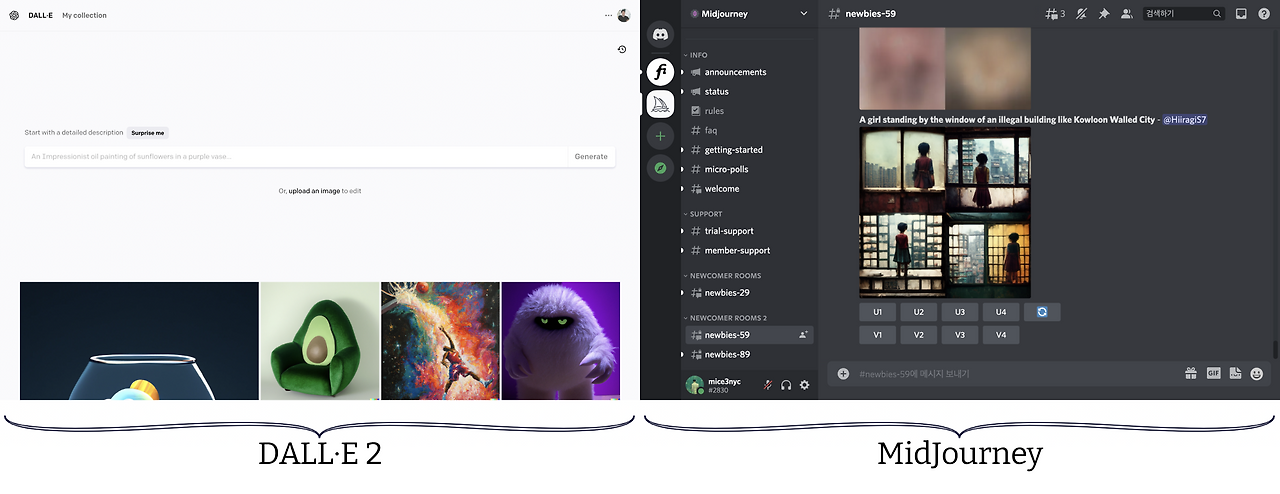
Task: Click the V4 variation button
Action: click(x=1000, y=335)
